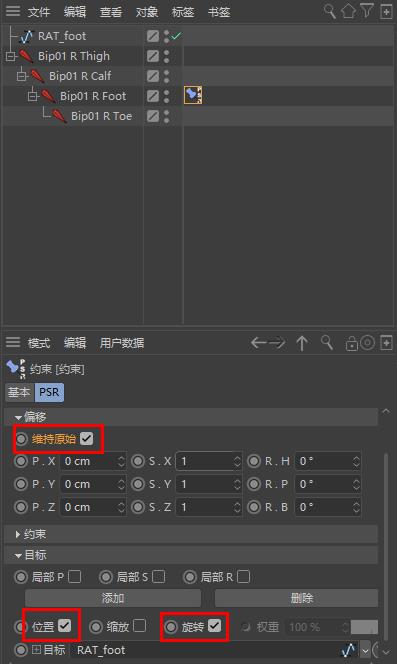The width and height of the screenshot is (397, 664).
Task: Open the 书签 menu
Action: tap(219, 12)
